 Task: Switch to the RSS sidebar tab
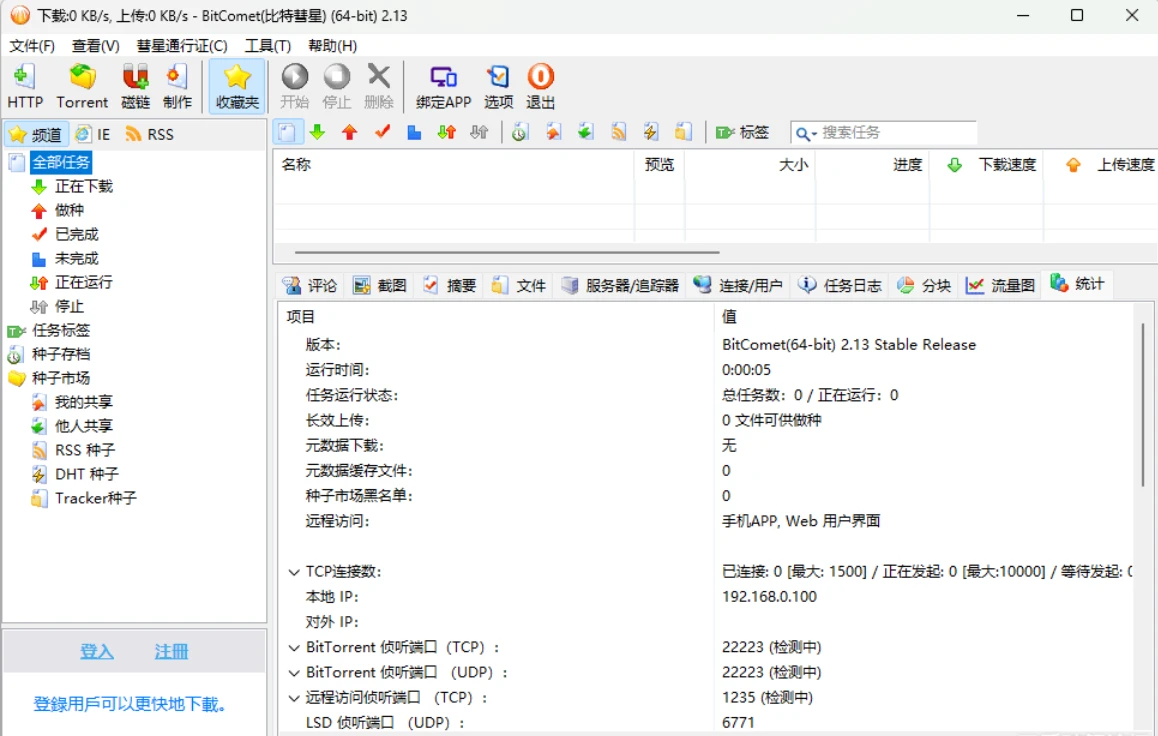tap(149, 134)
